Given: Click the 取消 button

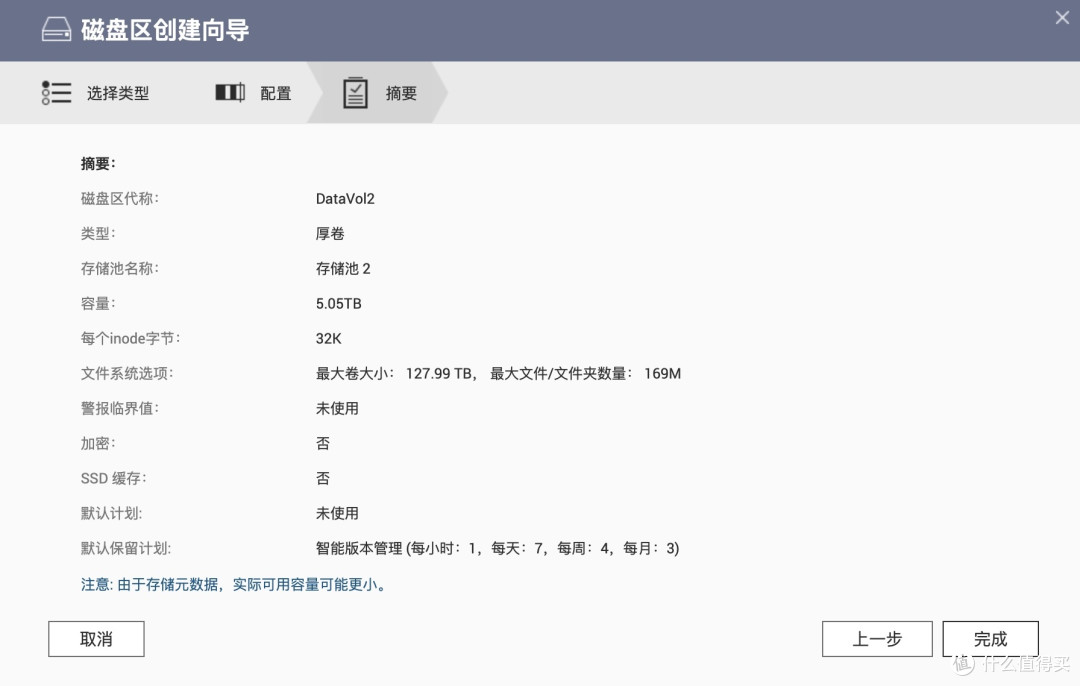Looking at the screenshot, I should (x=96, y=638).
